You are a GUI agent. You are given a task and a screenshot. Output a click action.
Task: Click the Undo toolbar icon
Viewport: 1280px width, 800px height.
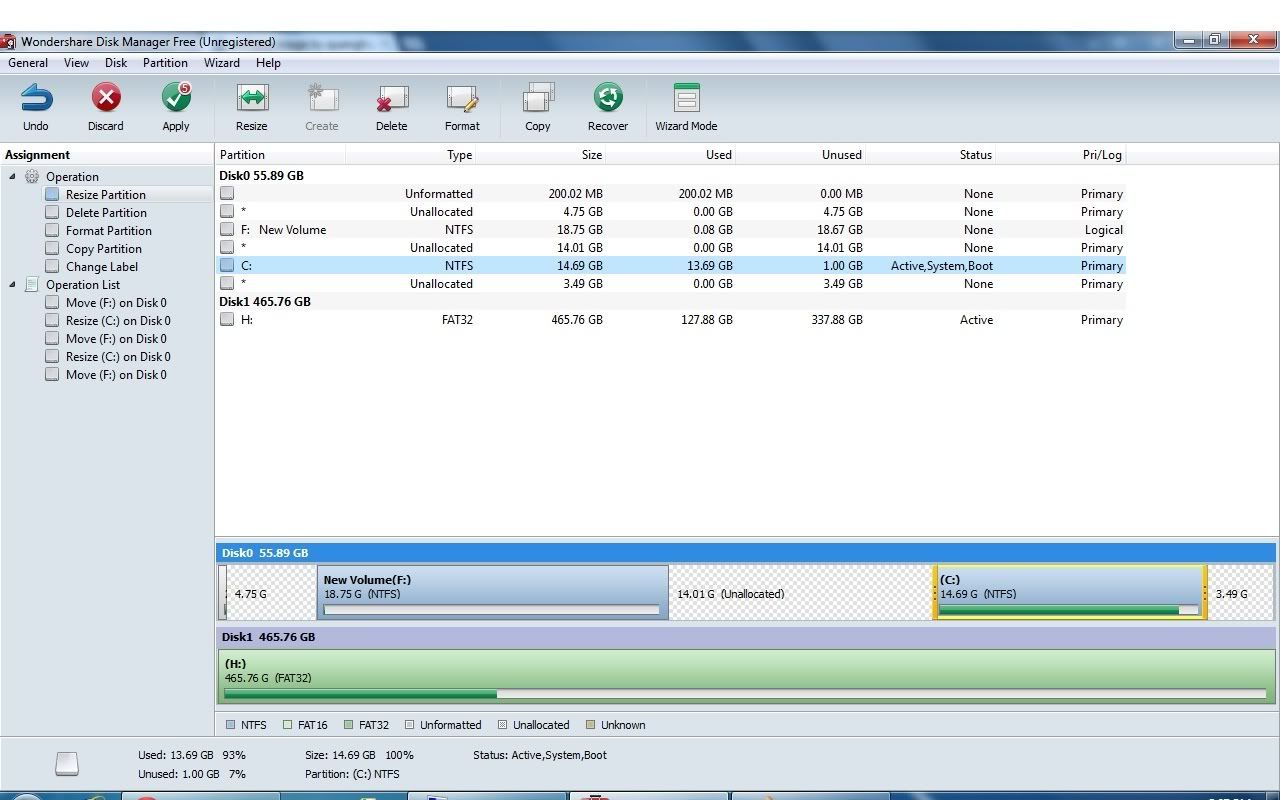[36, 98]
